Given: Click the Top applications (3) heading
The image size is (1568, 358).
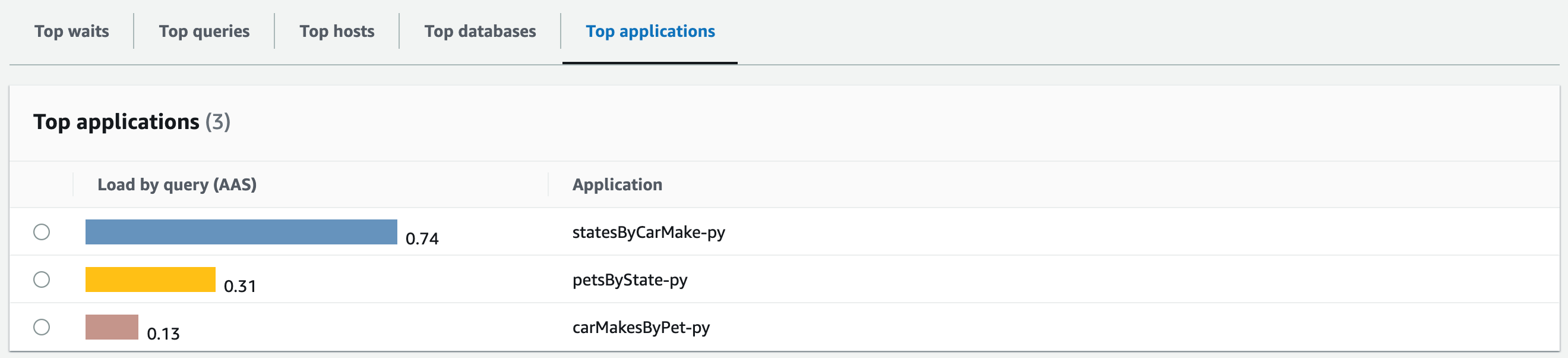Looking at the screenshot, I should point(131,121).
